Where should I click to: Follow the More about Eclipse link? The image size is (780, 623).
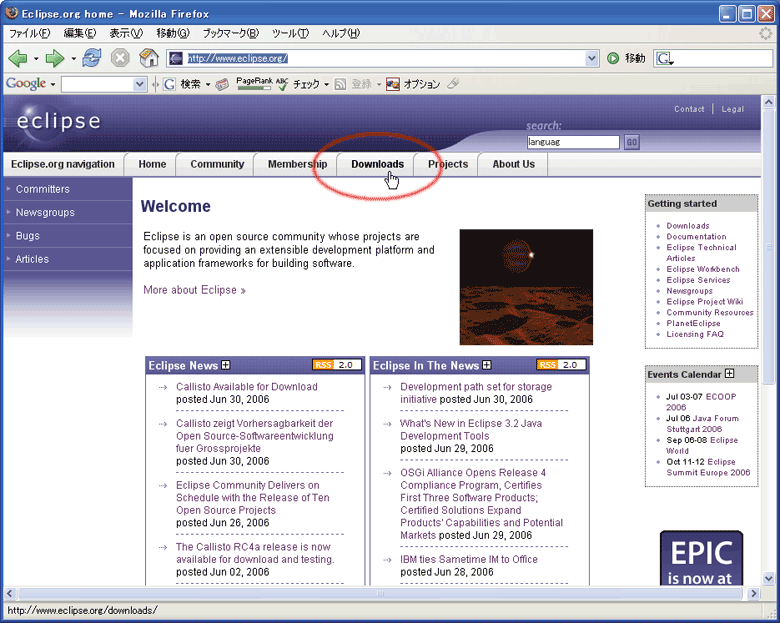click(x=195, y=290)
